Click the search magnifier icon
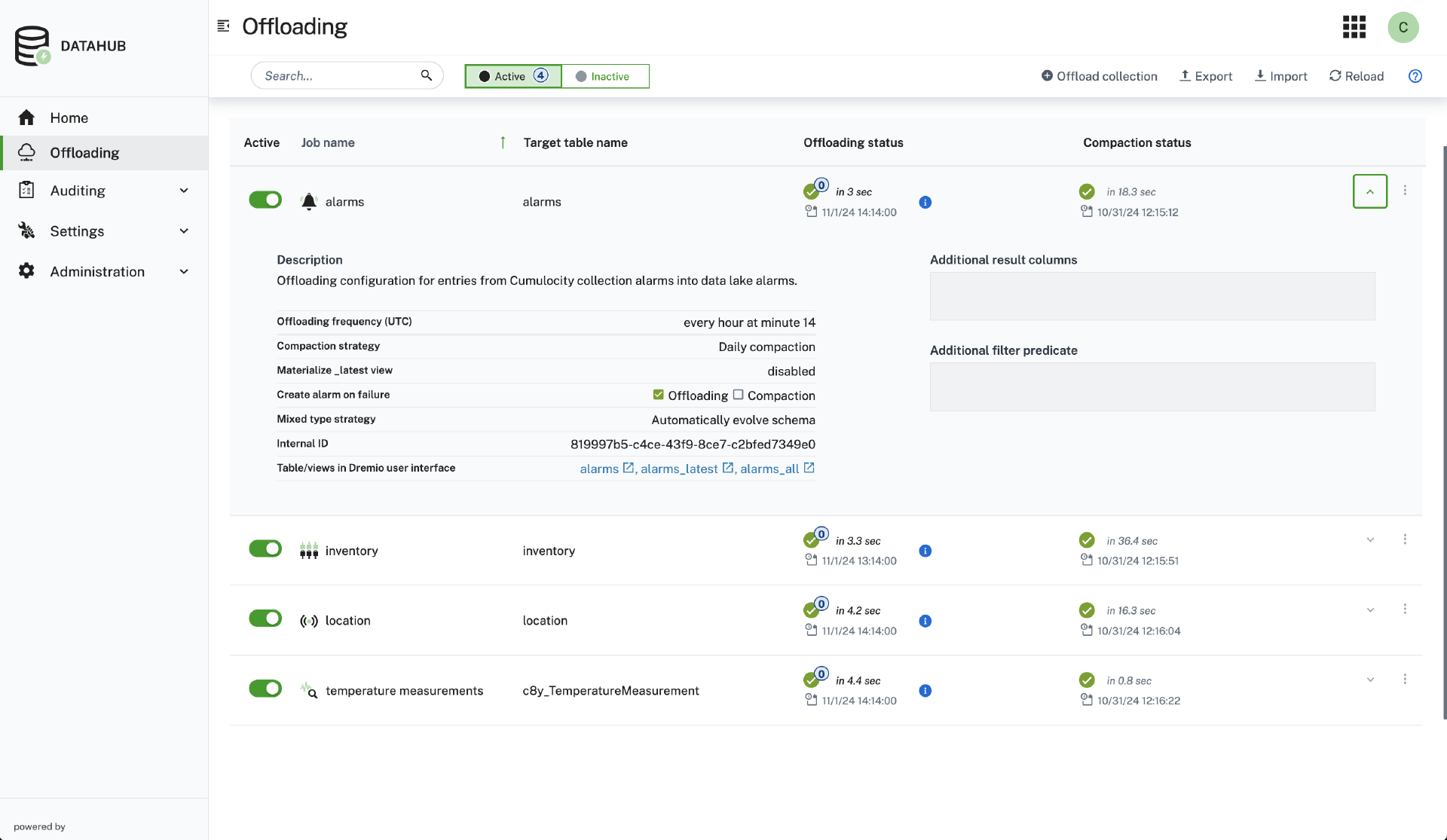 (x=427, y=75)
